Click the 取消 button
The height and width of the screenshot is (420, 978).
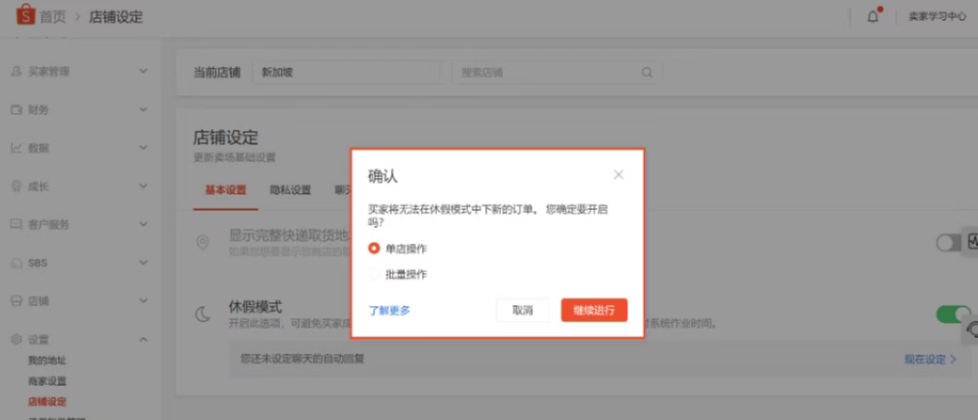tap(523, 310)
